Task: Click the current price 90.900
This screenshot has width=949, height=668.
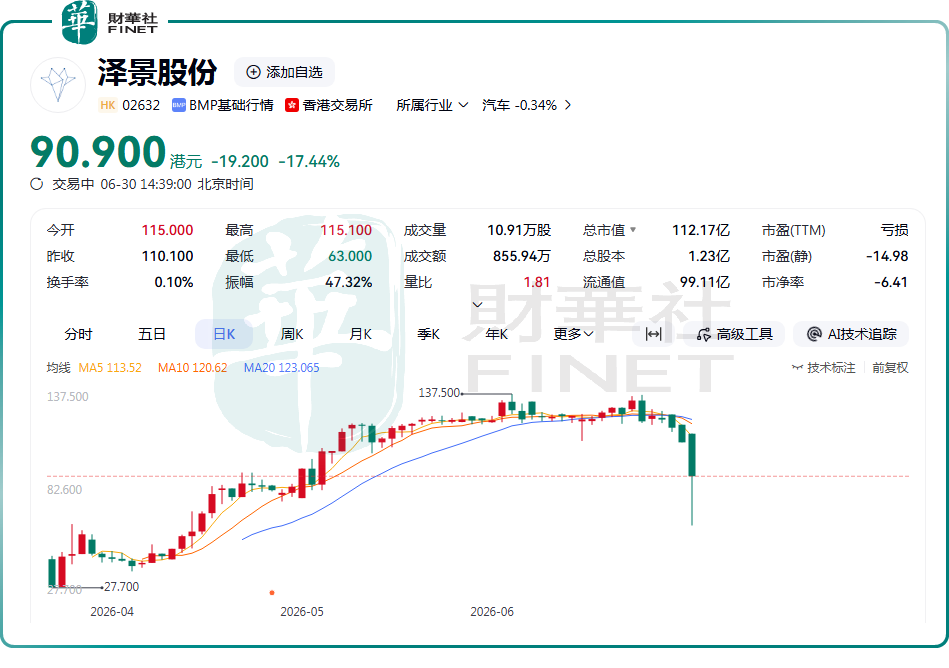Action: click(98, 151)
